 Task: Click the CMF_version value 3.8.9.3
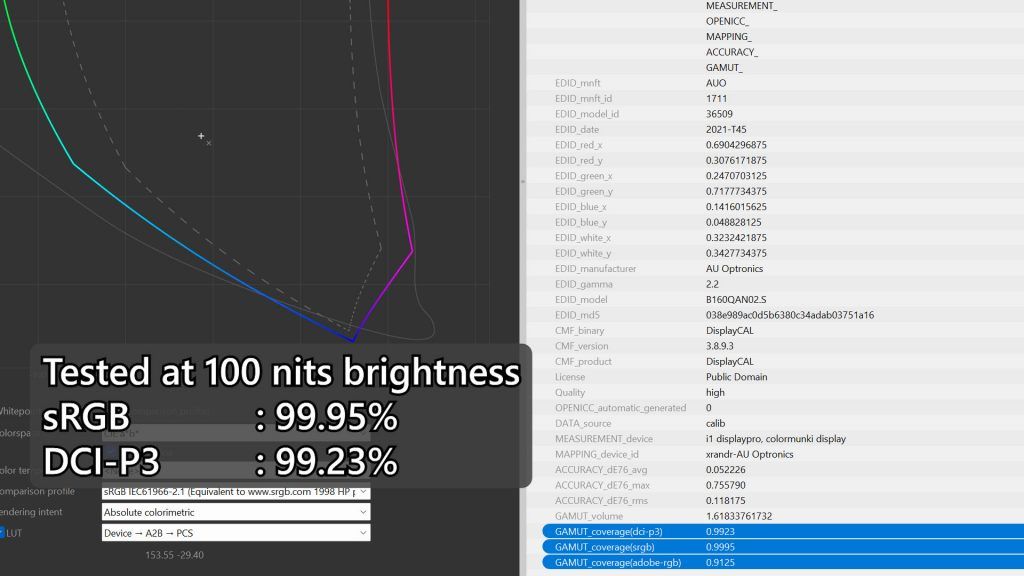719,346
